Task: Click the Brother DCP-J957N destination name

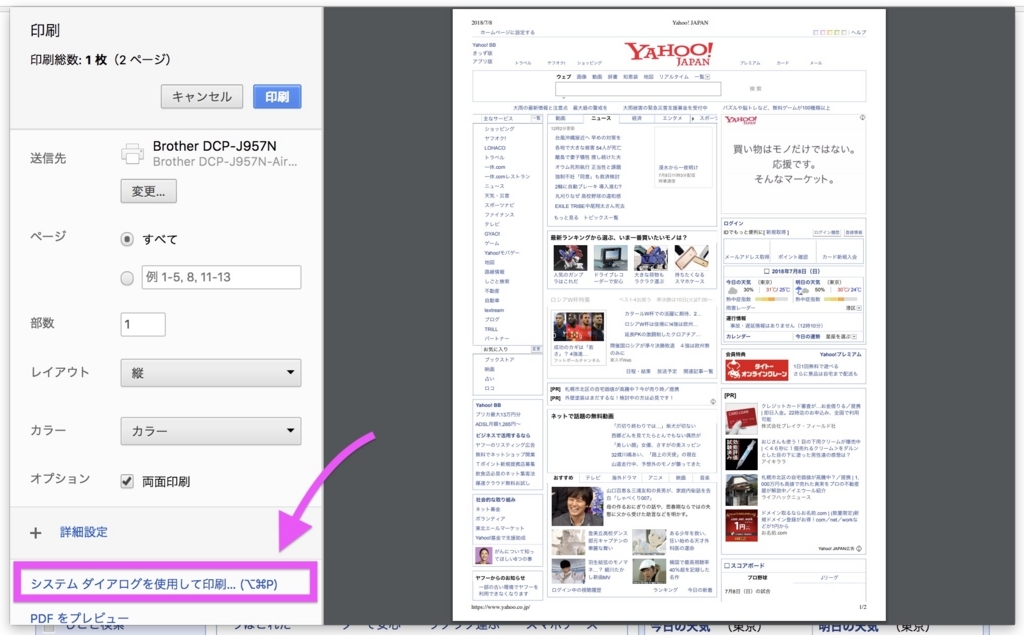Action: click(214, 146)
